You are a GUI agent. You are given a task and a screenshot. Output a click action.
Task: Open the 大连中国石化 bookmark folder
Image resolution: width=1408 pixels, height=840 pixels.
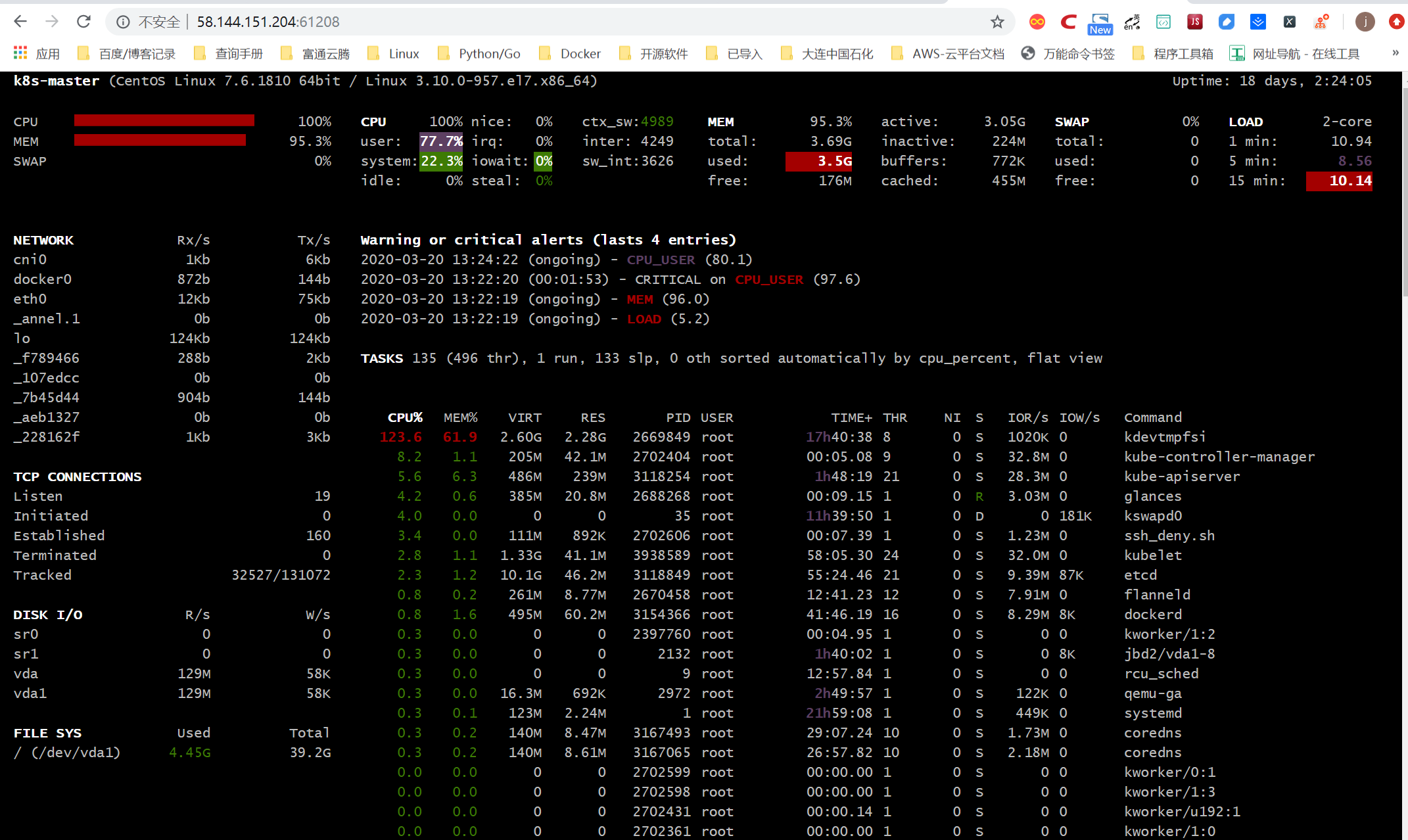coord(826,53)
